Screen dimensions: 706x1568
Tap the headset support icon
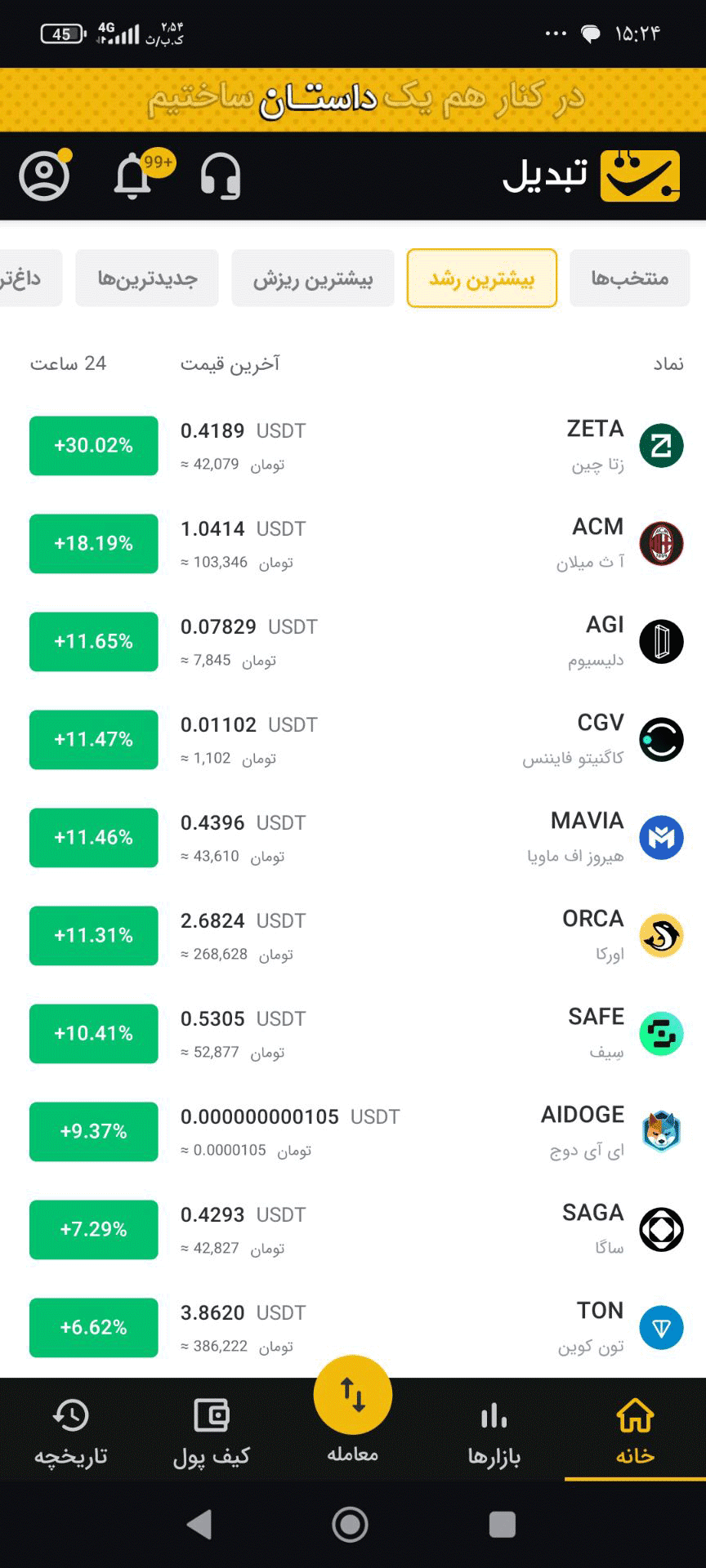(221, 176)
